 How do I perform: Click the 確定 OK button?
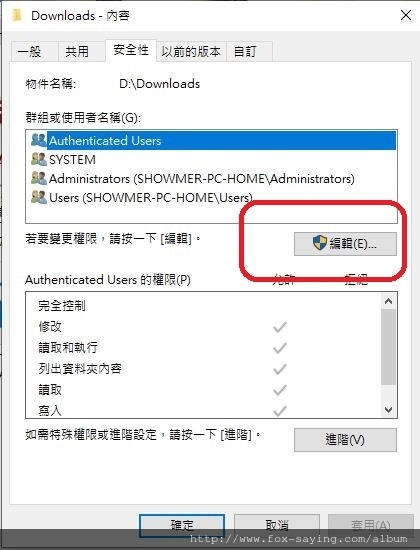click(182, 525)
